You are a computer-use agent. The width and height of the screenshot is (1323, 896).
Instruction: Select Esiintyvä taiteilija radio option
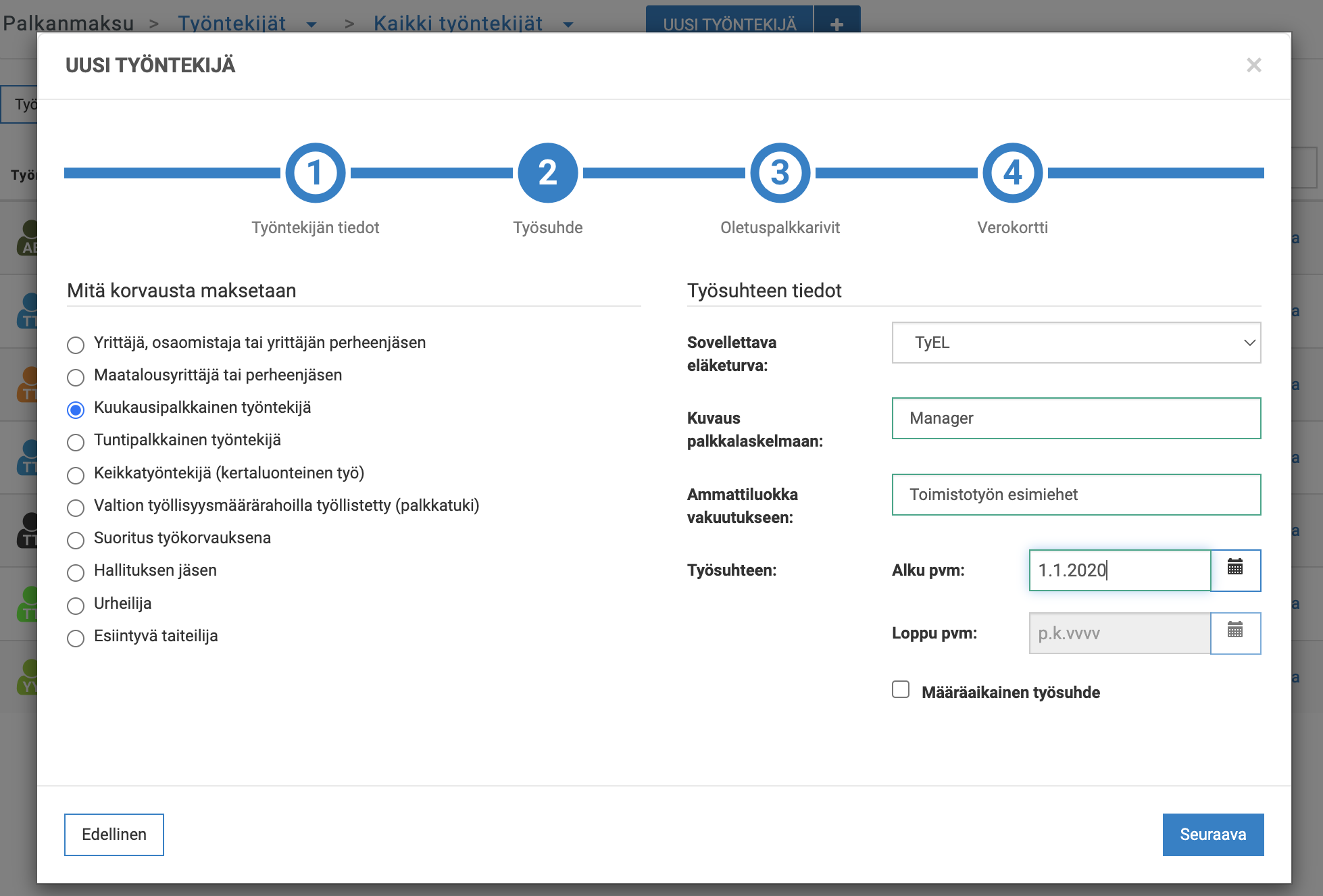[76, 638]
